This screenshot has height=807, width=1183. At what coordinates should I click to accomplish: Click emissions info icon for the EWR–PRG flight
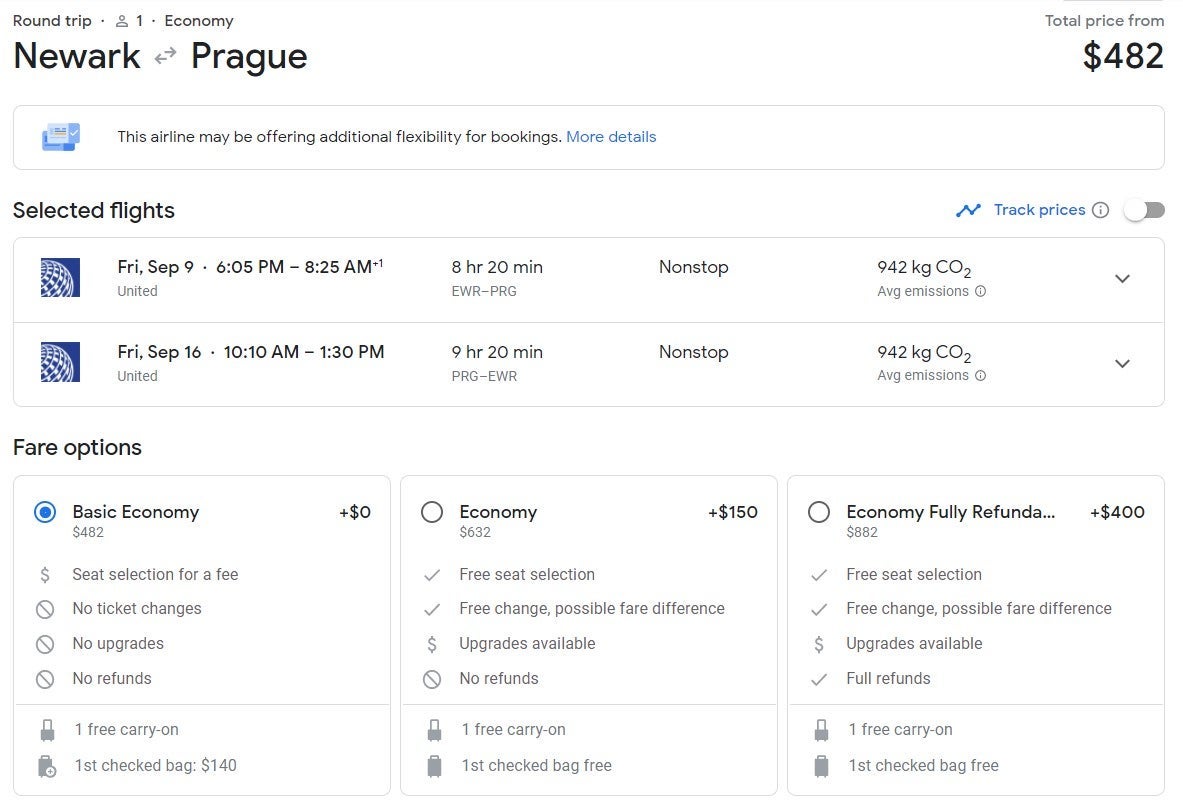click(x=980, y=292)
